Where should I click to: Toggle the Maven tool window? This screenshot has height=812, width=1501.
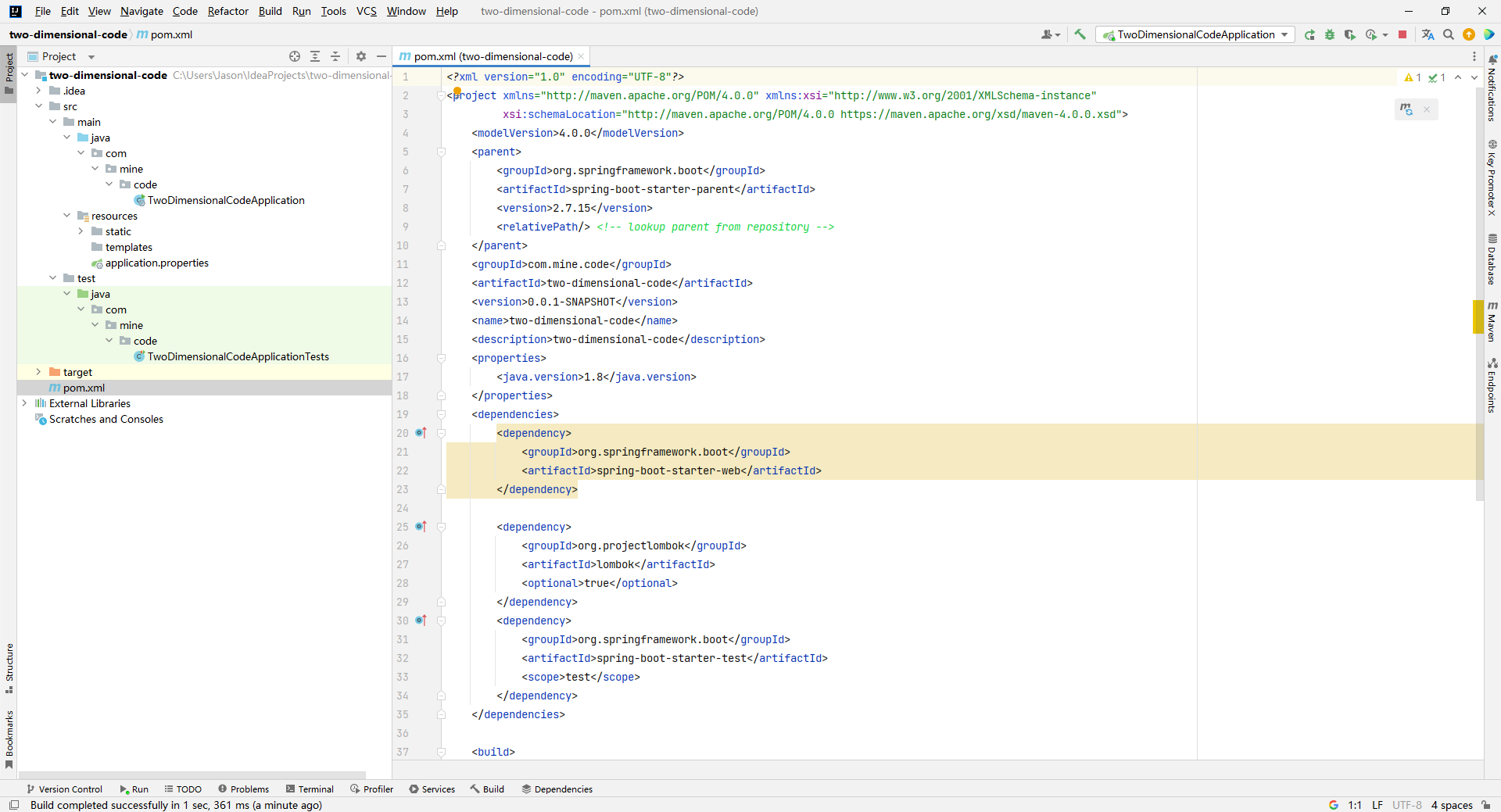(1492, 320)
